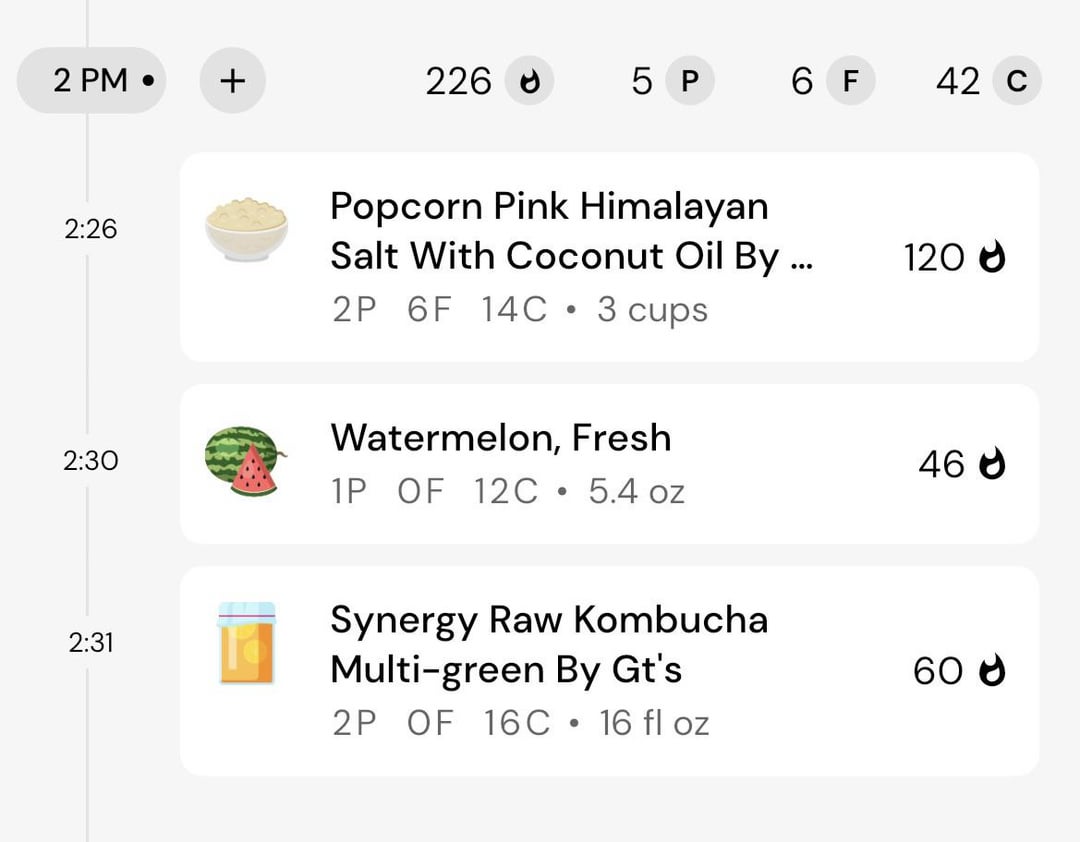Image resolution: width=1080 pixels, height=842 pixels.
Task: Click the flame icon beside 120 calories
Action: 992,258
